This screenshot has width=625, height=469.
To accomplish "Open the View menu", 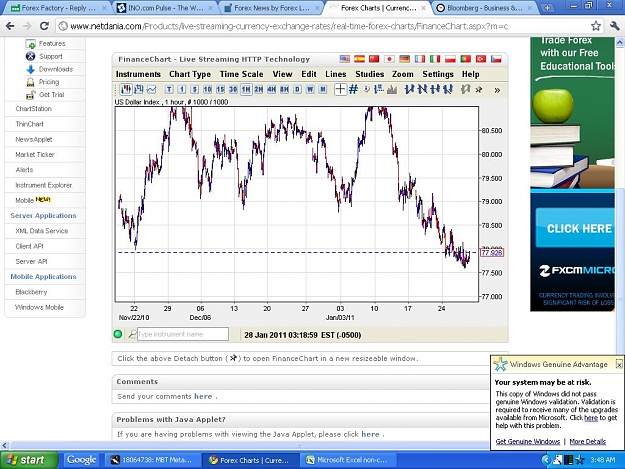I will (x=282, y=74).
